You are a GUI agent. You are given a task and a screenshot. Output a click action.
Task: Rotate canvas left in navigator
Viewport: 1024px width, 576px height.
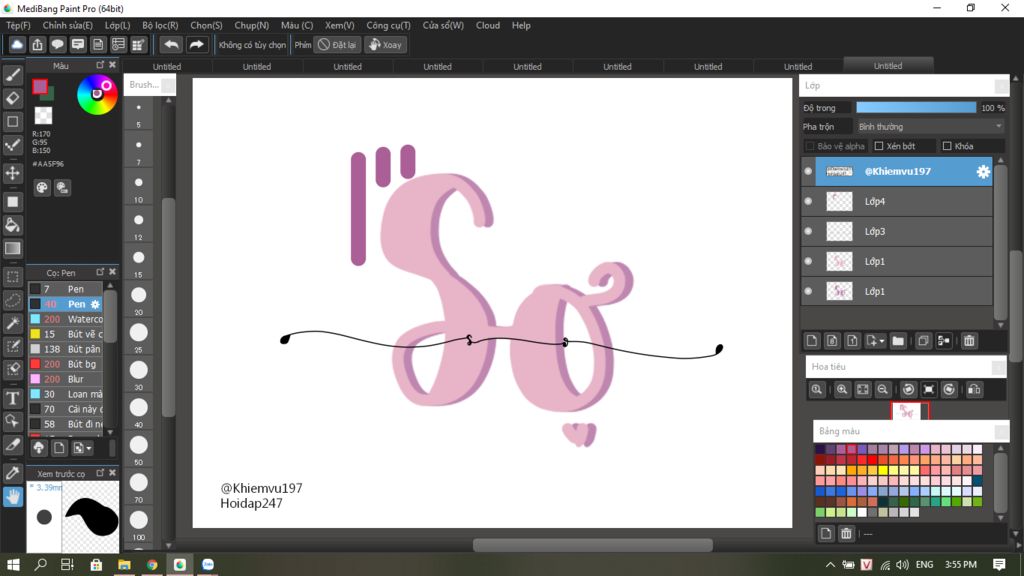coord(908,390)
